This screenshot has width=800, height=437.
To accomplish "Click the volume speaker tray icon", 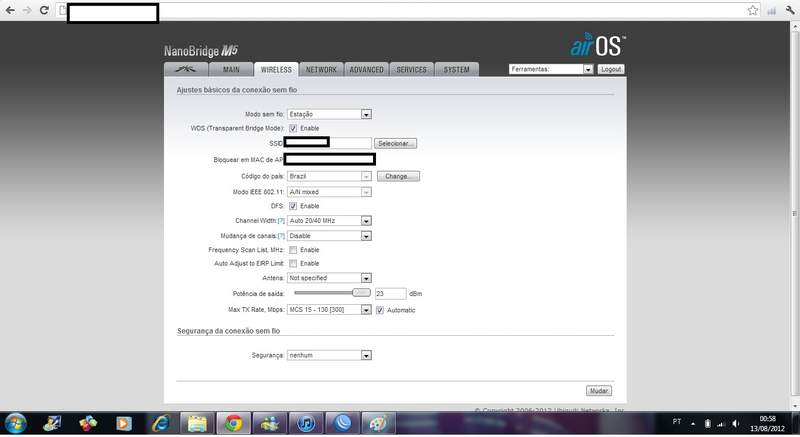I will (x=735, y=423).
